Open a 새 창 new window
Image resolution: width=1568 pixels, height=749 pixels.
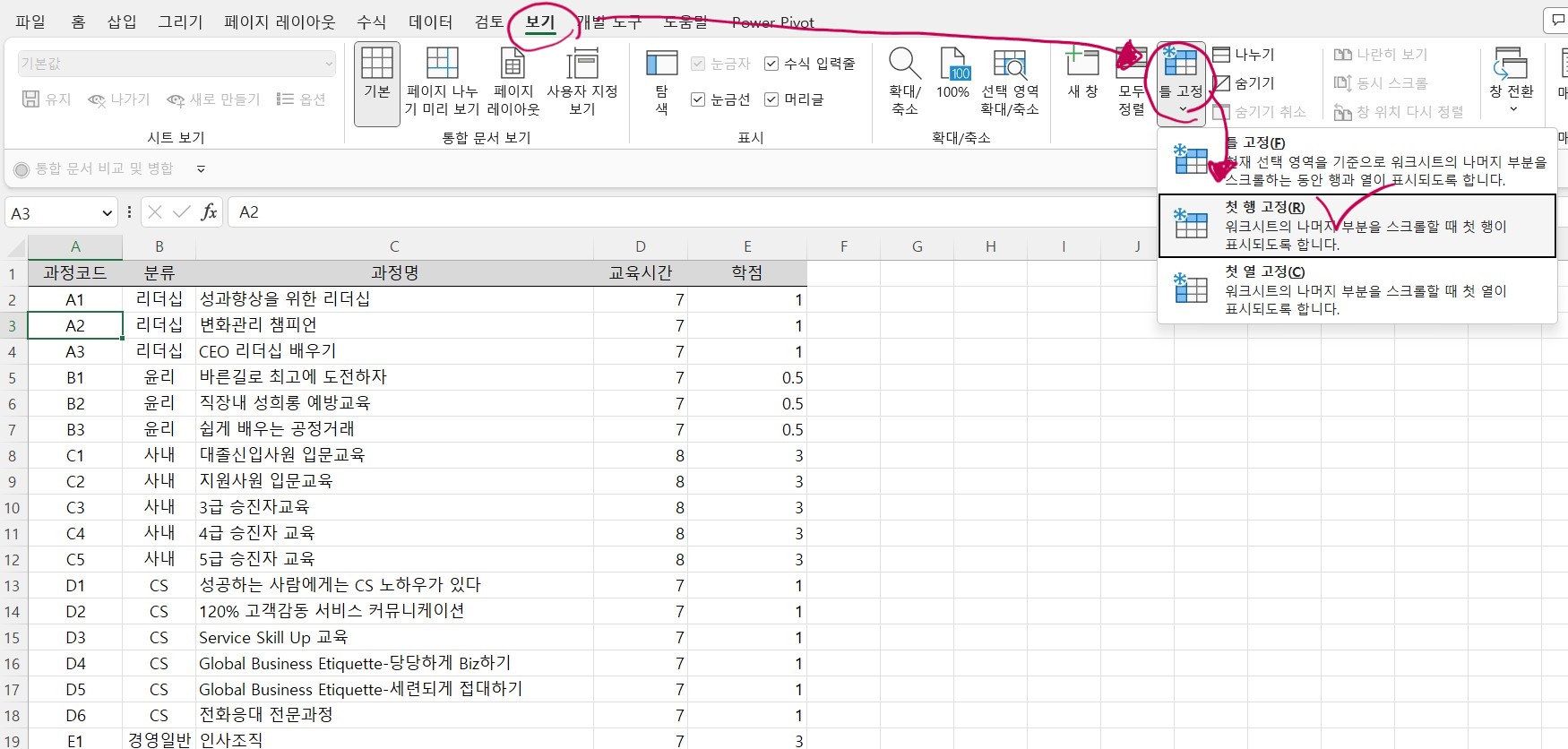pyautogui.click(x=1082, y=73)
